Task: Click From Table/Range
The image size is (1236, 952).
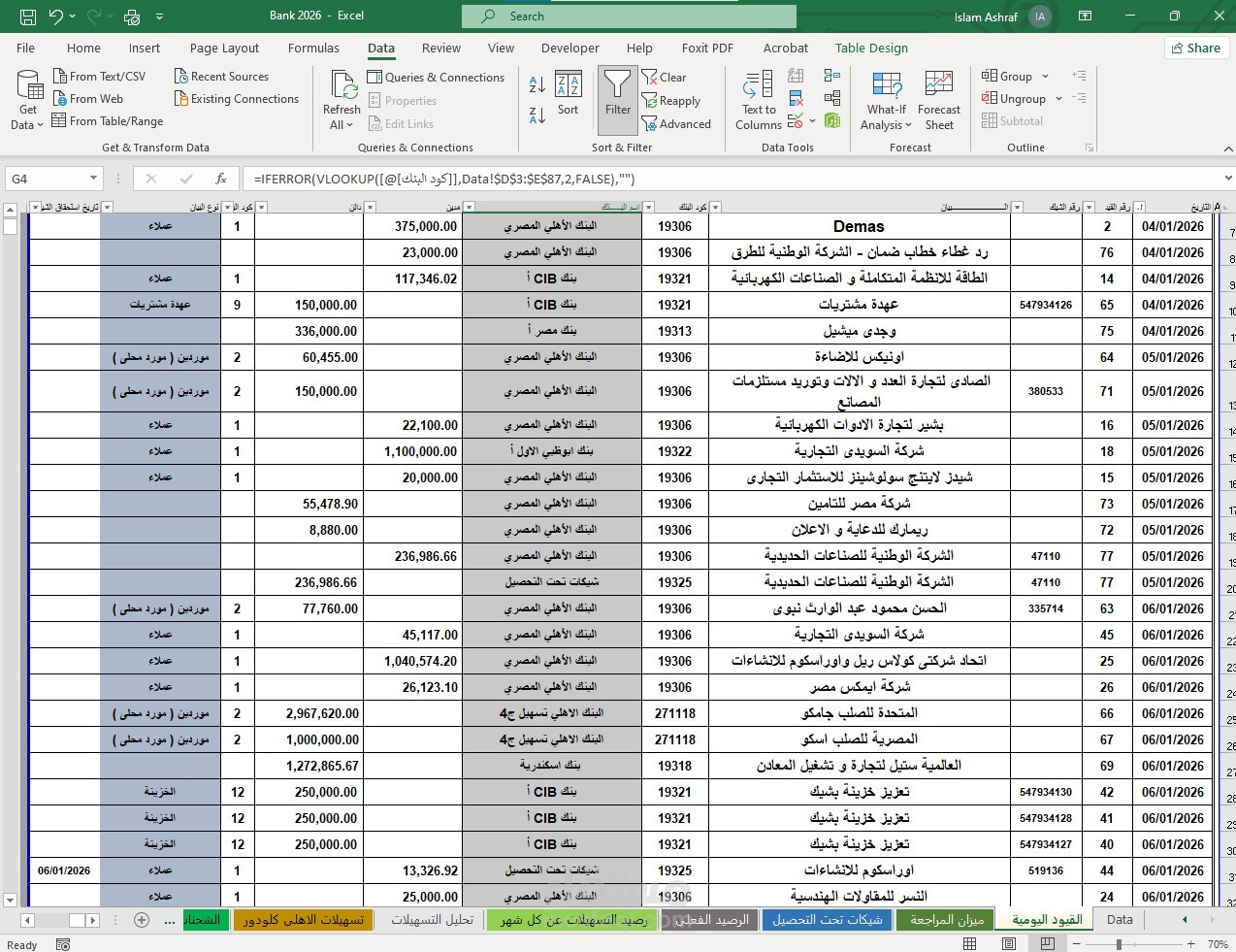Action: 108,120
